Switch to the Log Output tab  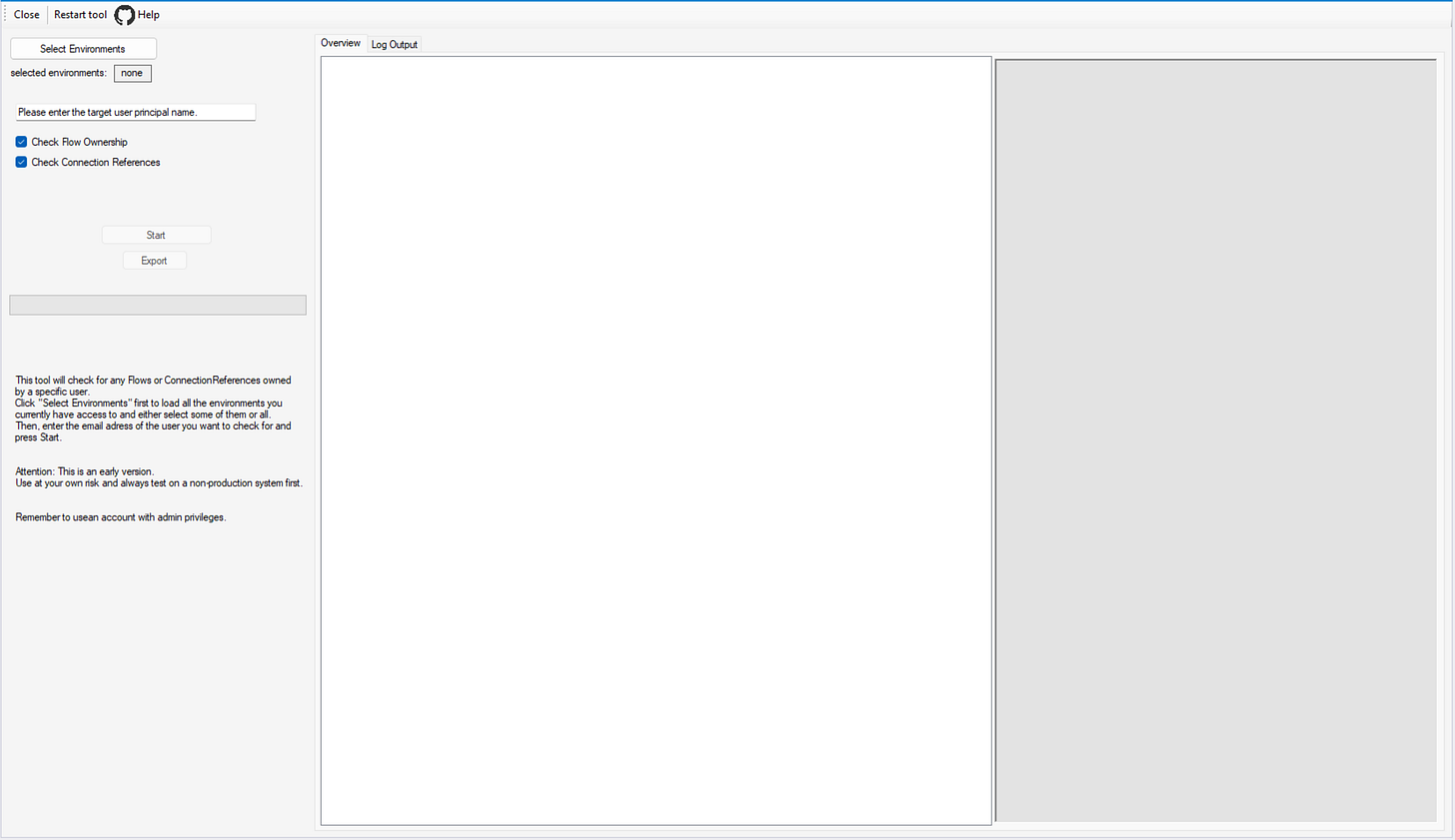coord(394,44)
